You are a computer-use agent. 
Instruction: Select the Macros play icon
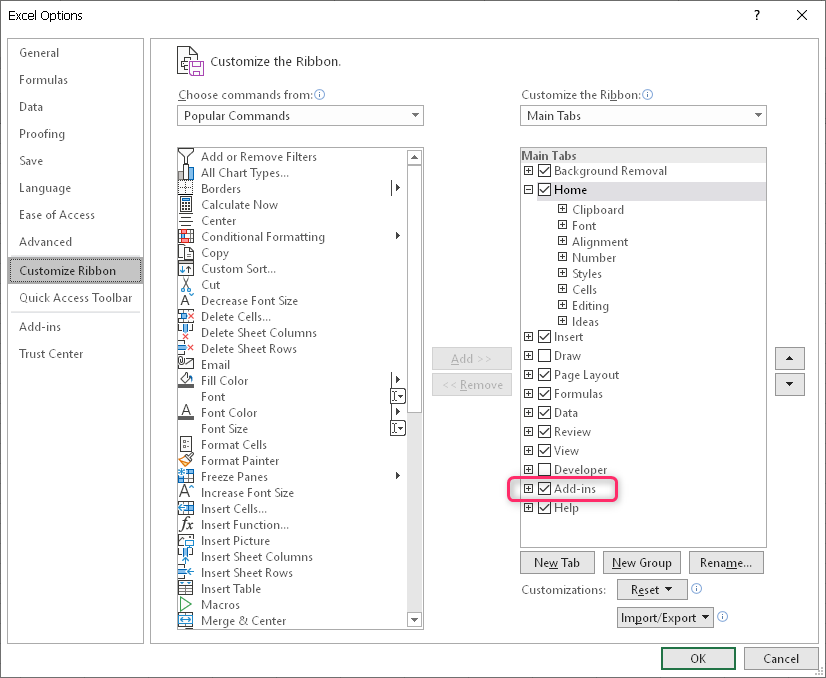(185, 605)
